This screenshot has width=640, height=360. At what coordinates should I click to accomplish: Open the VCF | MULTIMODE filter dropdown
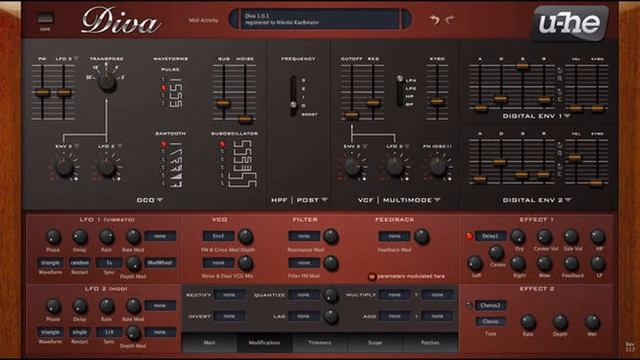[399, 200]
